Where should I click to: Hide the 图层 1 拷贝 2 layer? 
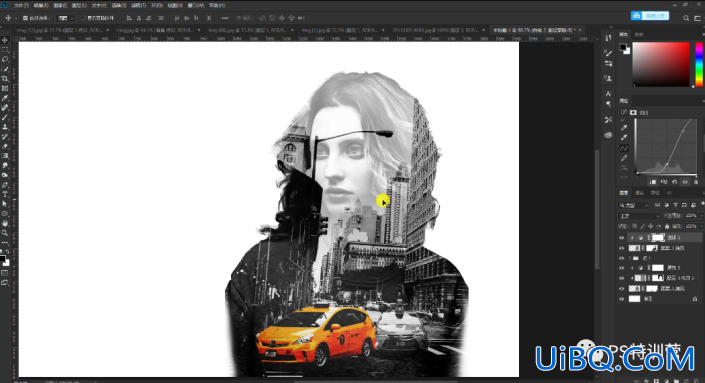[622, 278]
